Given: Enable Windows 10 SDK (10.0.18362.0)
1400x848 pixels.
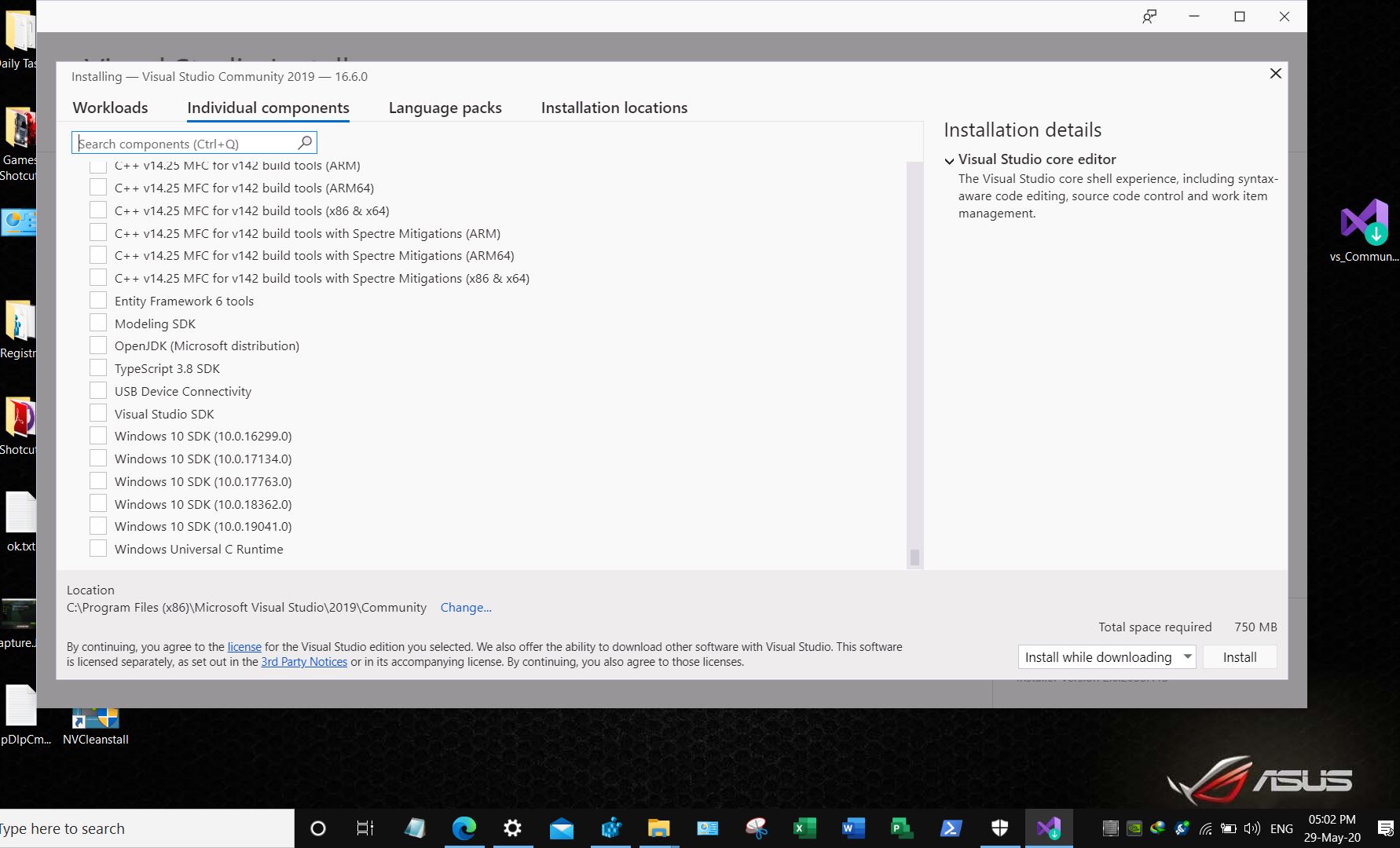Looking at the screenshot, I should click(98, 503).
